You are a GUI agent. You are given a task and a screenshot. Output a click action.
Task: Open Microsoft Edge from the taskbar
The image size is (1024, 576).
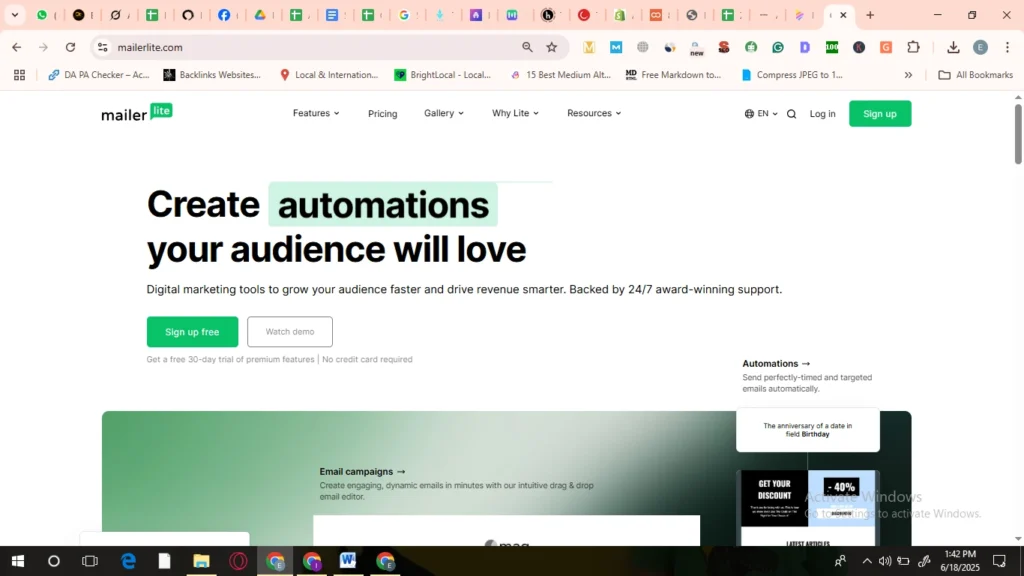[x=128, y=561]
